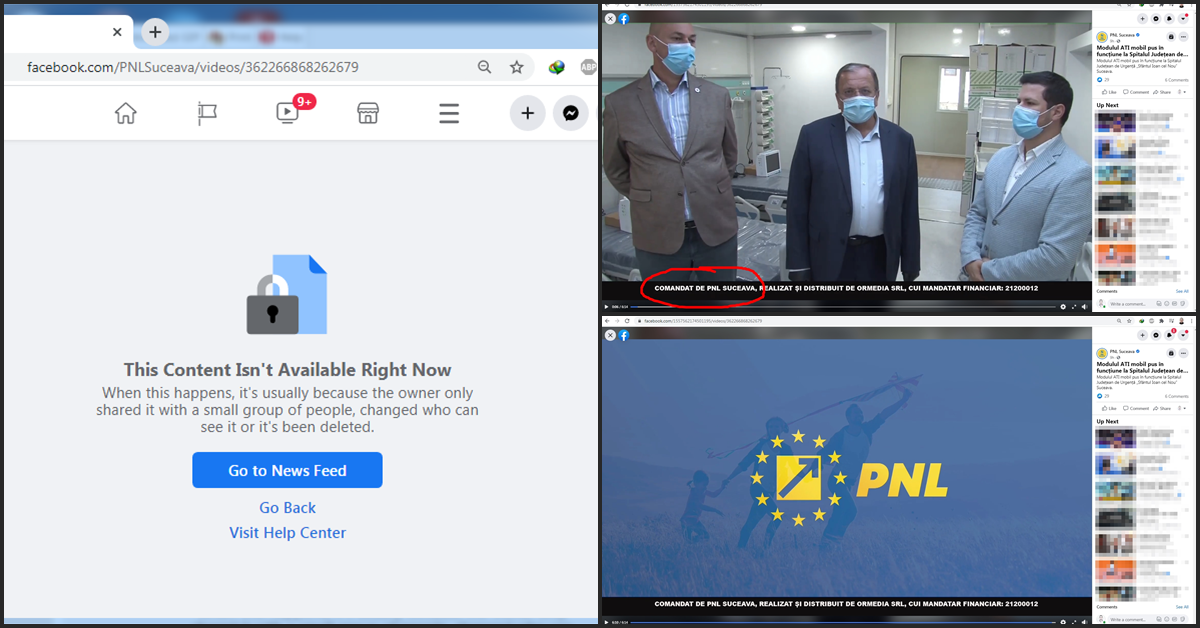1200x628 pixels.
Task: Click browser back arrow in bottom-right window
Action: 607,321
